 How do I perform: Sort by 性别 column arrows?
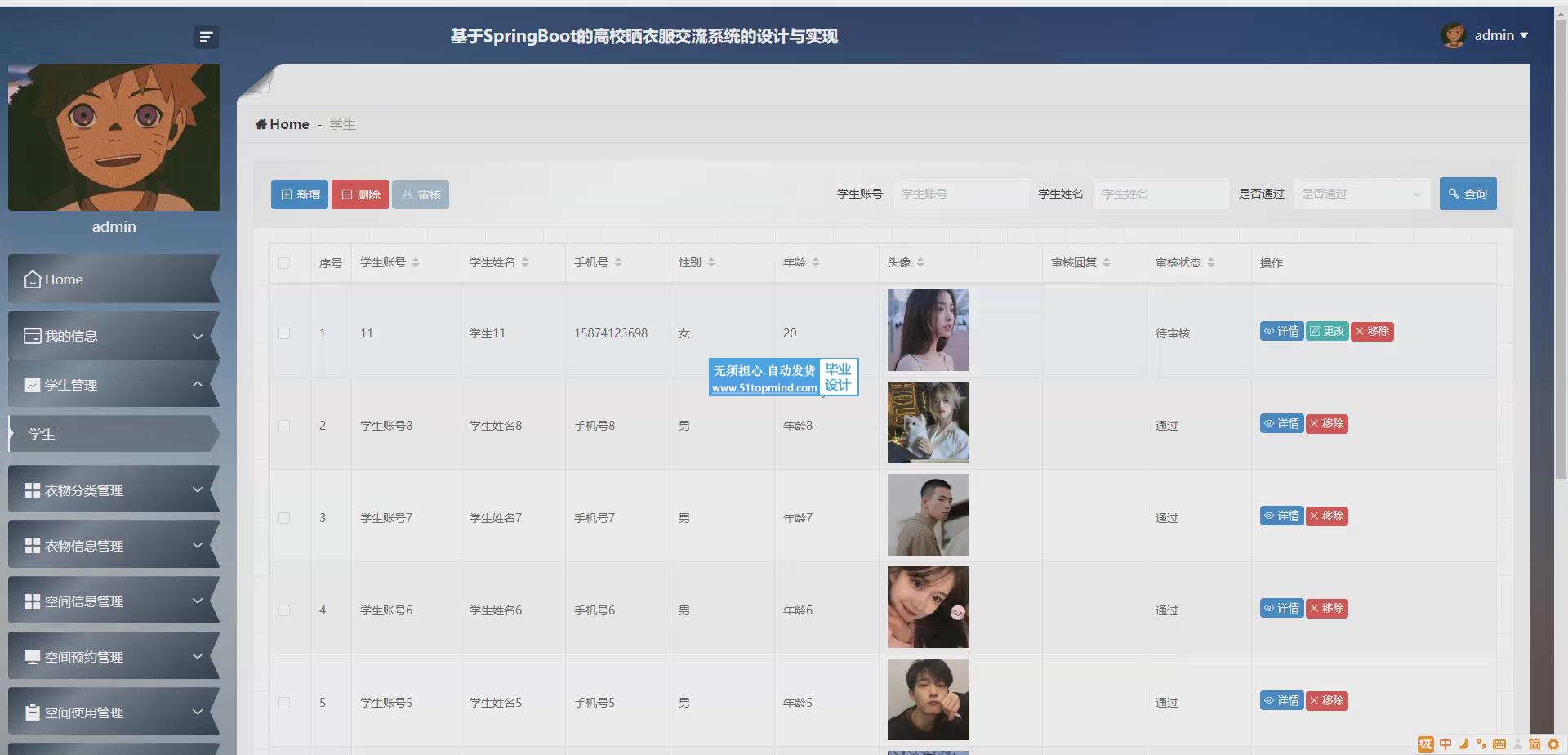coord(711,262)
